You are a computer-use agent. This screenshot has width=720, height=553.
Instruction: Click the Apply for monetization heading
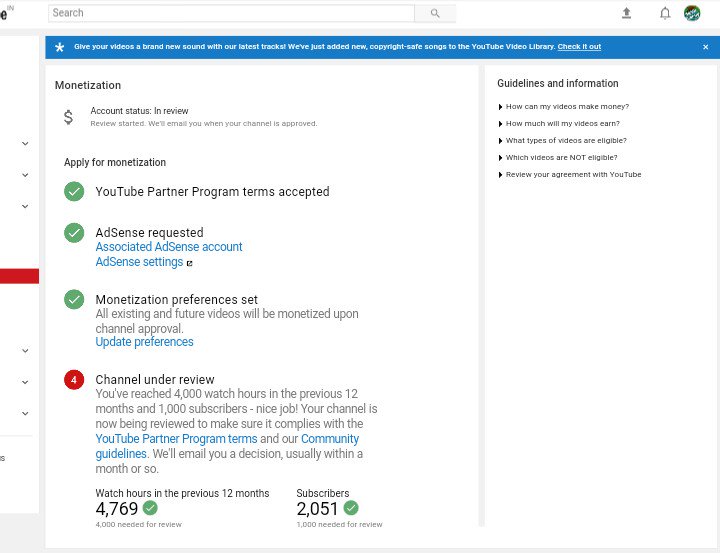click(115, 163)
